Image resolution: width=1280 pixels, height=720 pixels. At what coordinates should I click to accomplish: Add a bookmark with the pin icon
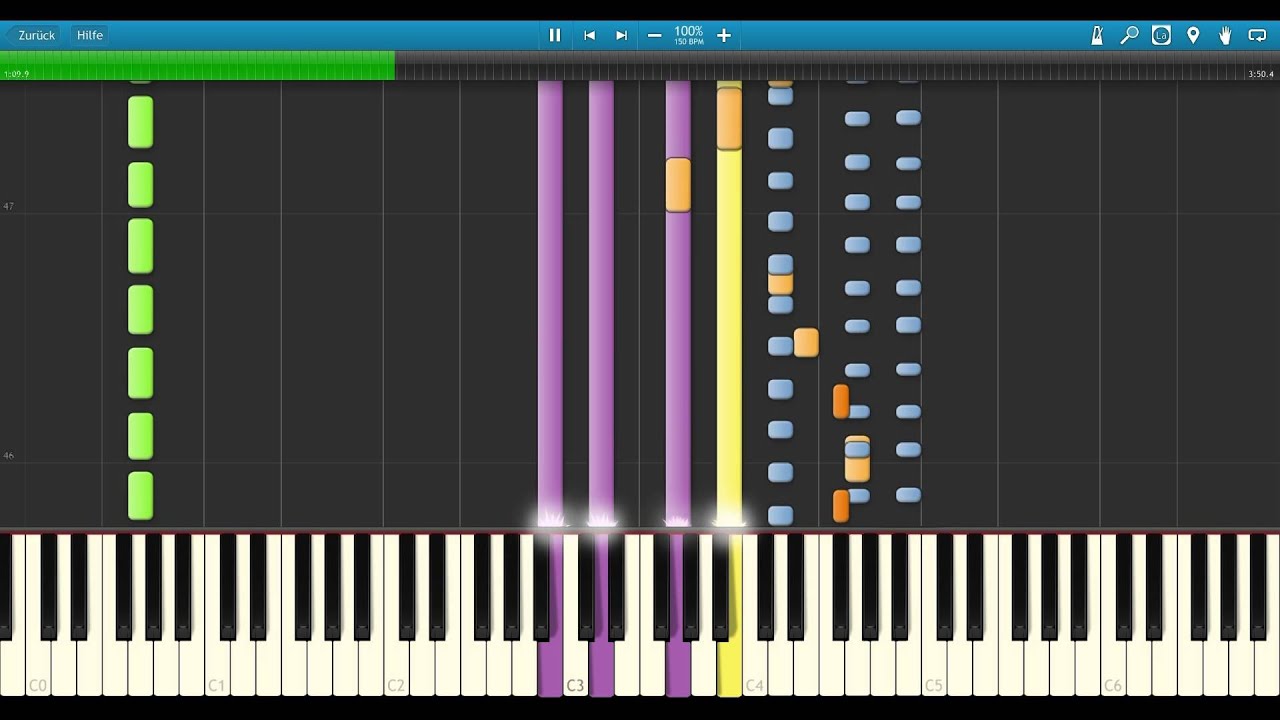click(x=1193, y=35)
